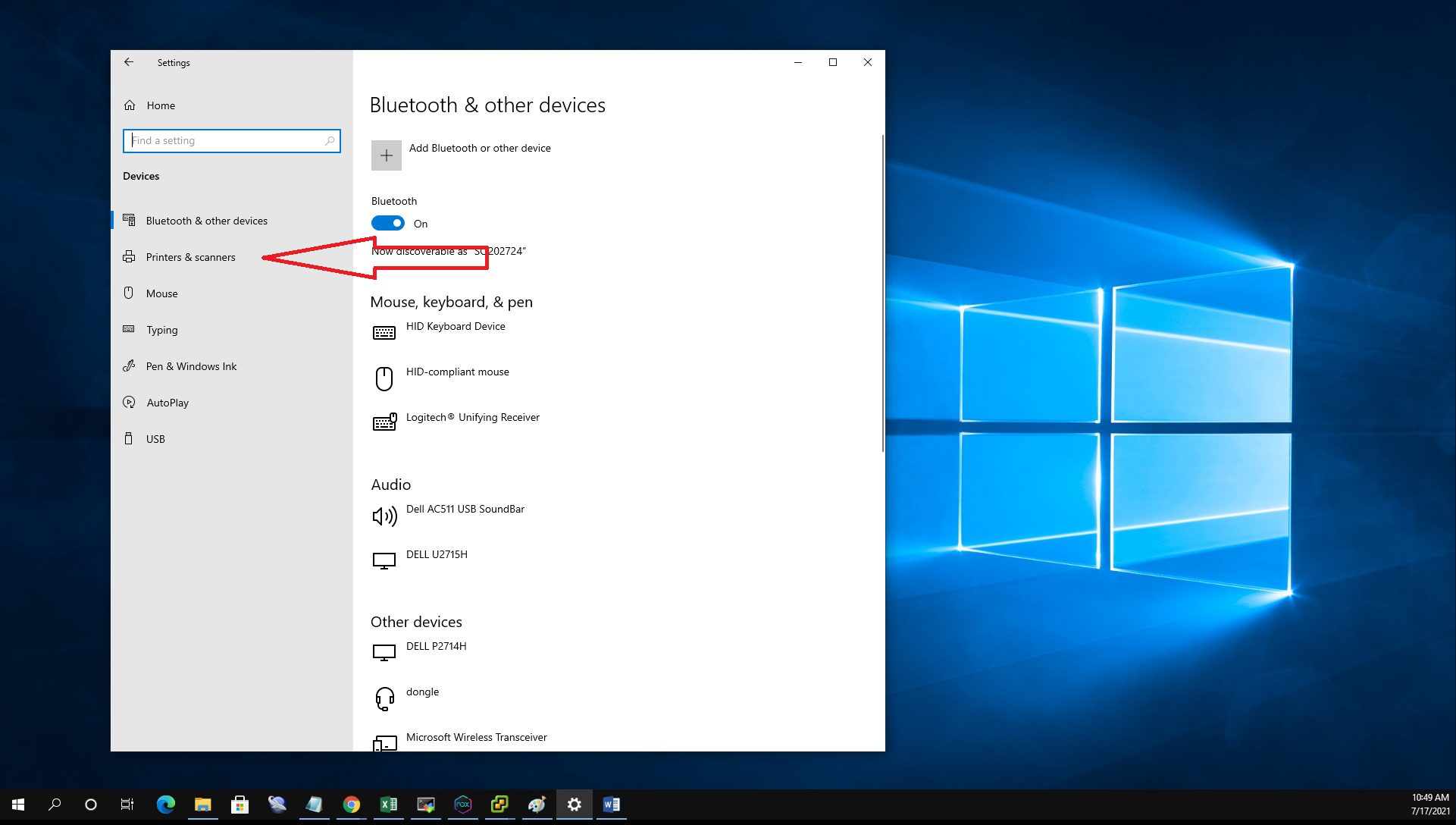Click the plus icon to add a Bluetooth device
1456x825 pixels.
386,155
